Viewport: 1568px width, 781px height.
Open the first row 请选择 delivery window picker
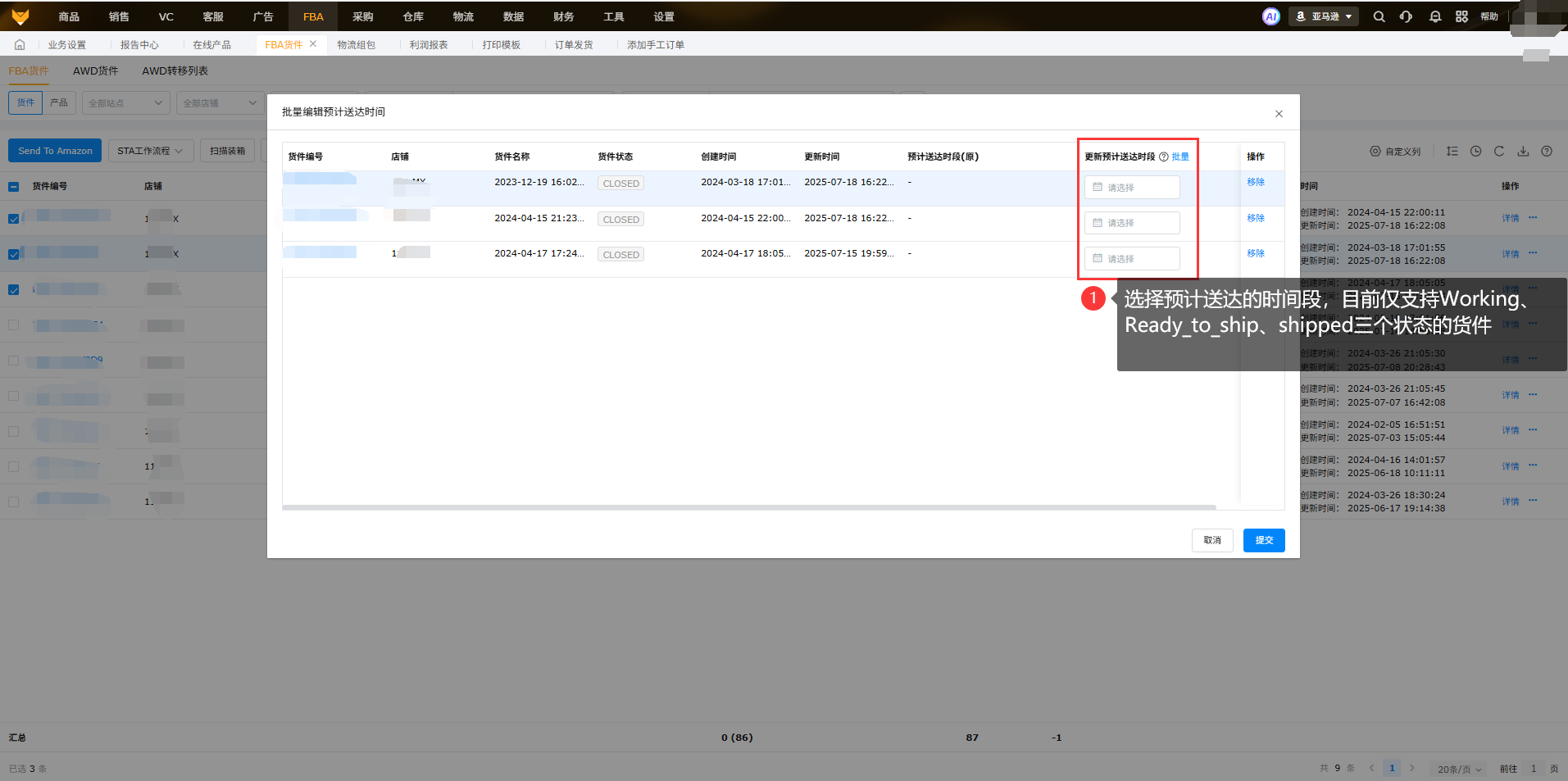[1132, 188]
